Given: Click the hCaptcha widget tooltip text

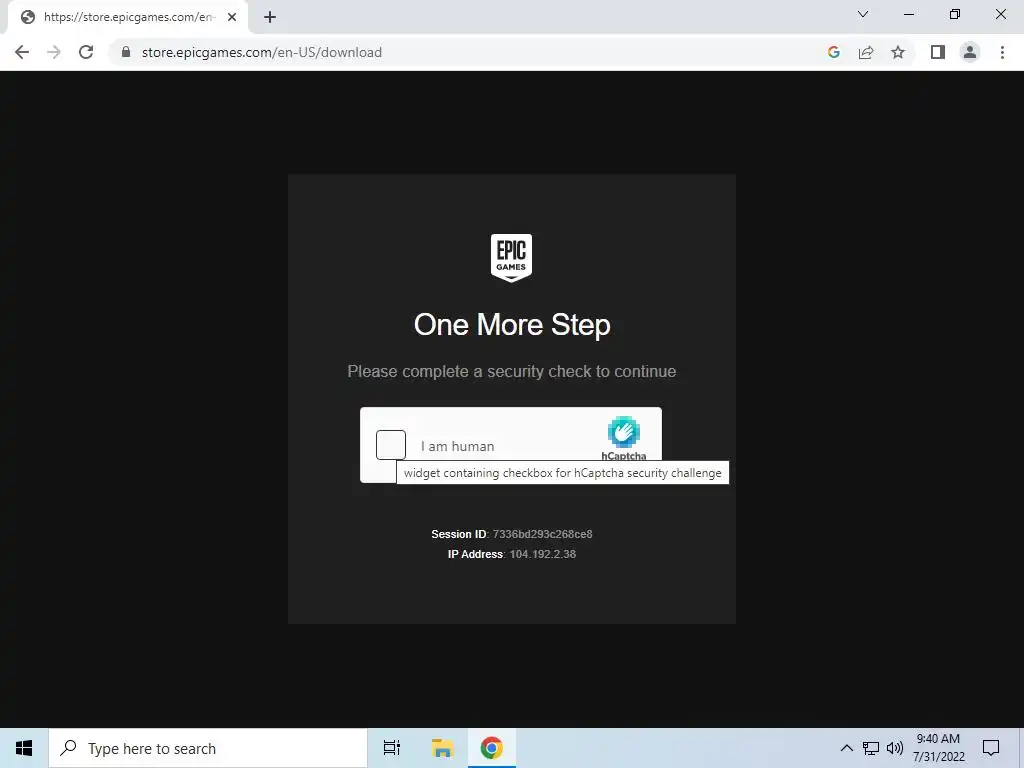Looking at the screenshot, I should coord(563,473).
